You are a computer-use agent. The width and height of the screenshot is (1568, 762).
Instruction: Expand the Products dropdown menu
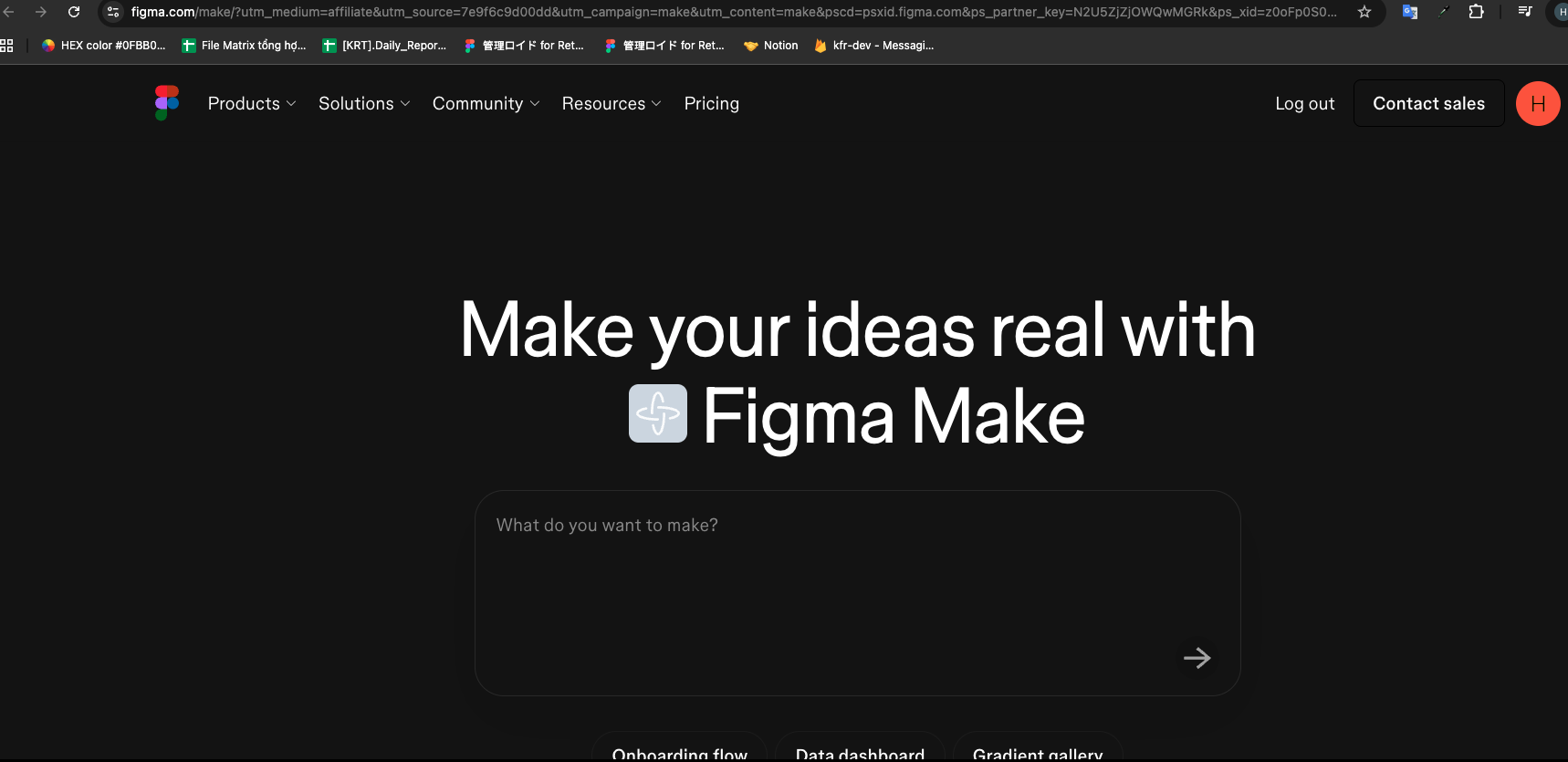(x=252, y=104)
